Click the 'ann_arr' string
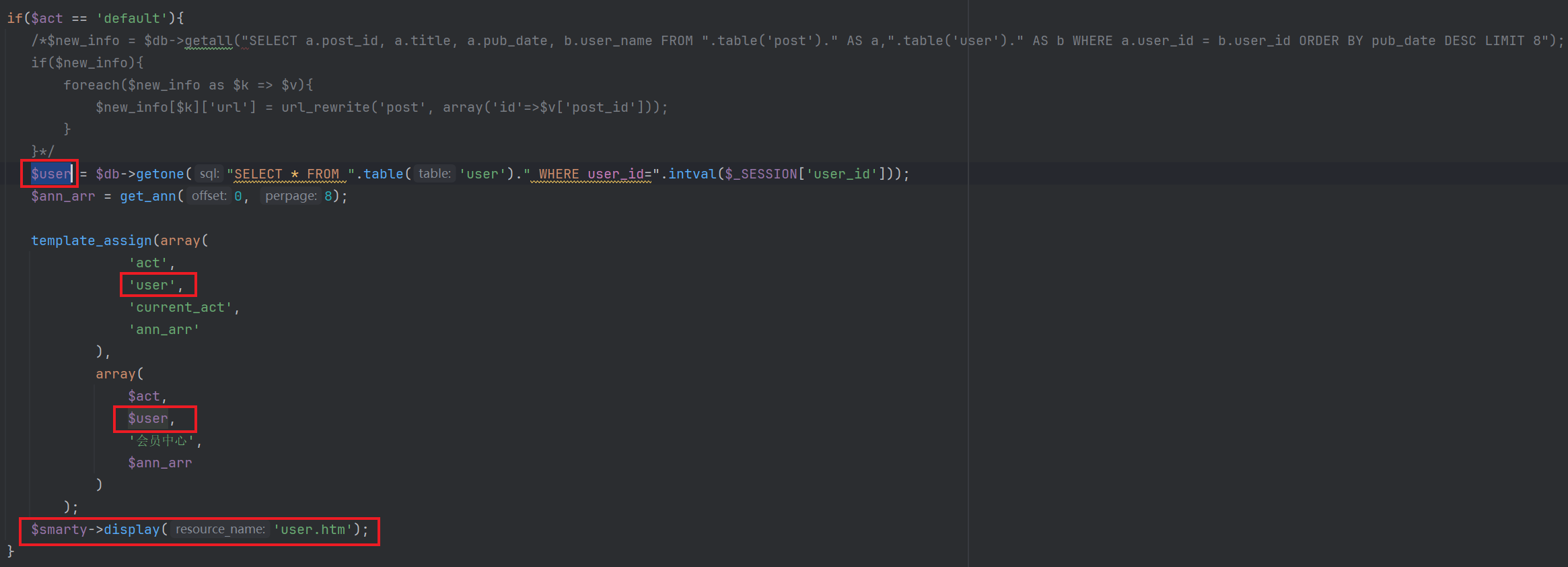 click(x=164, y=329)
